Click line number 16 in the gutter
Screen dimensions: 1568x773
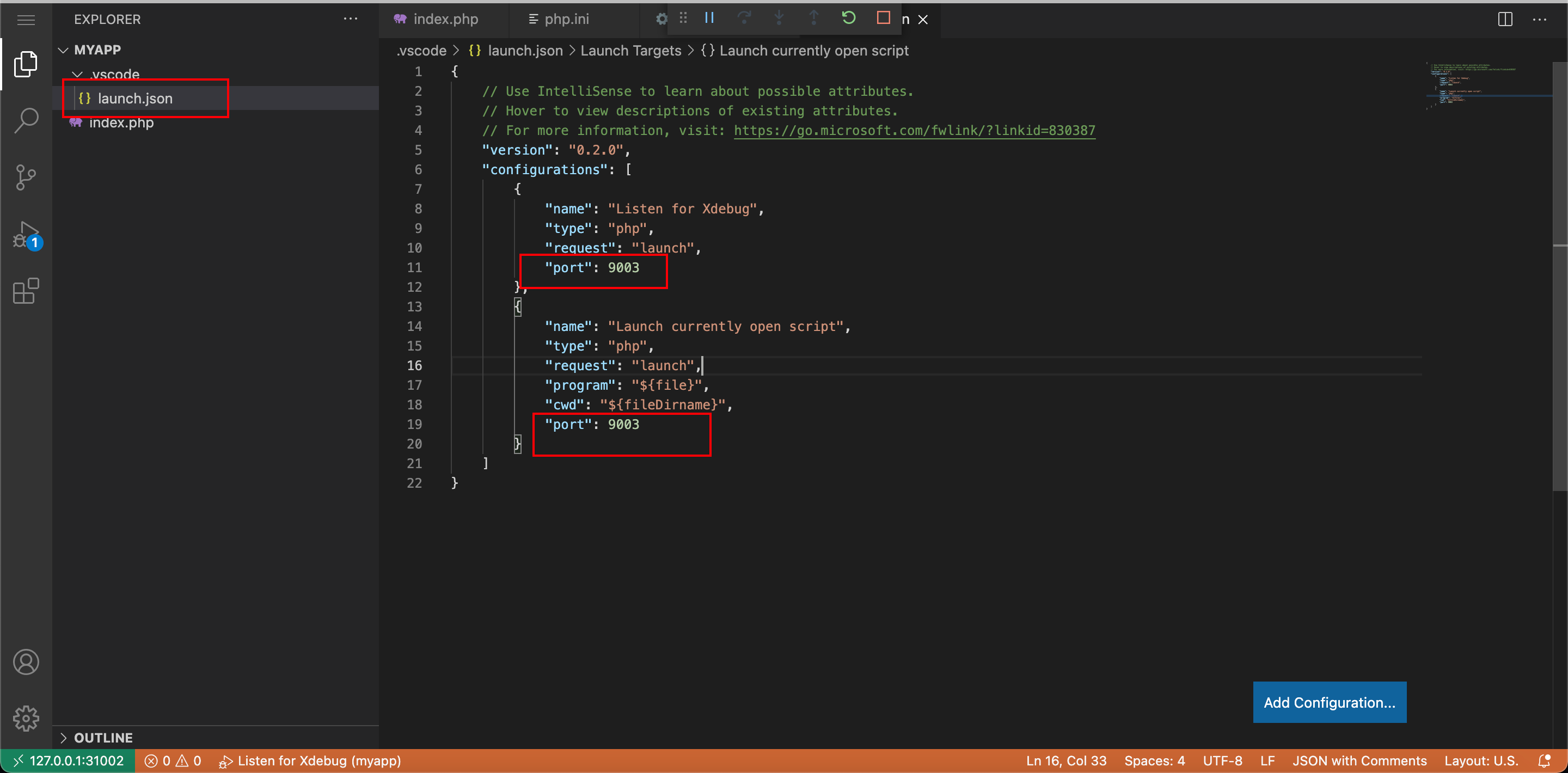pos(414,365)
